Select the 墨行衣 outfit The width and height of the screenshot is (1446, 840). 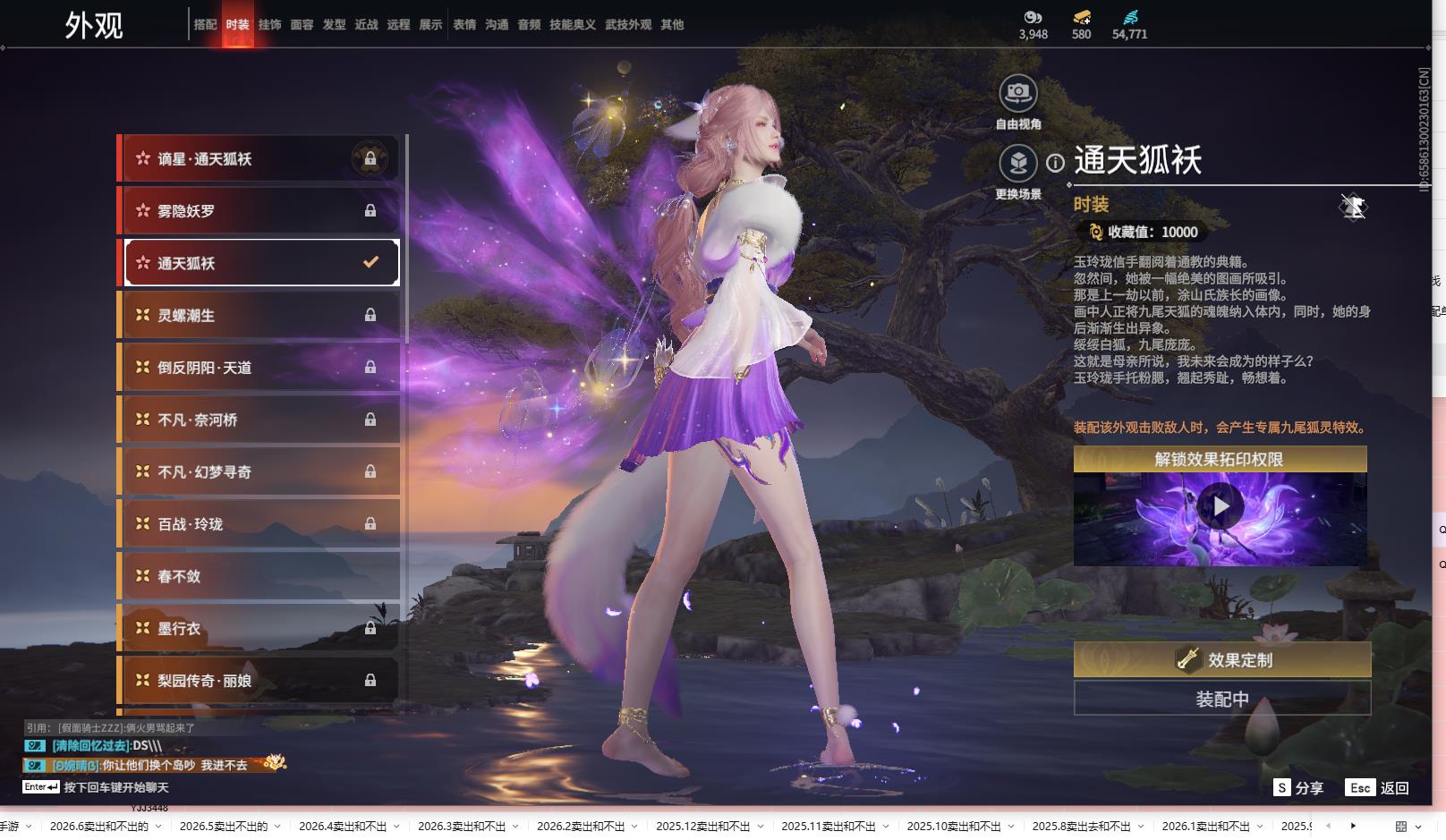click(x=259, y=628)
